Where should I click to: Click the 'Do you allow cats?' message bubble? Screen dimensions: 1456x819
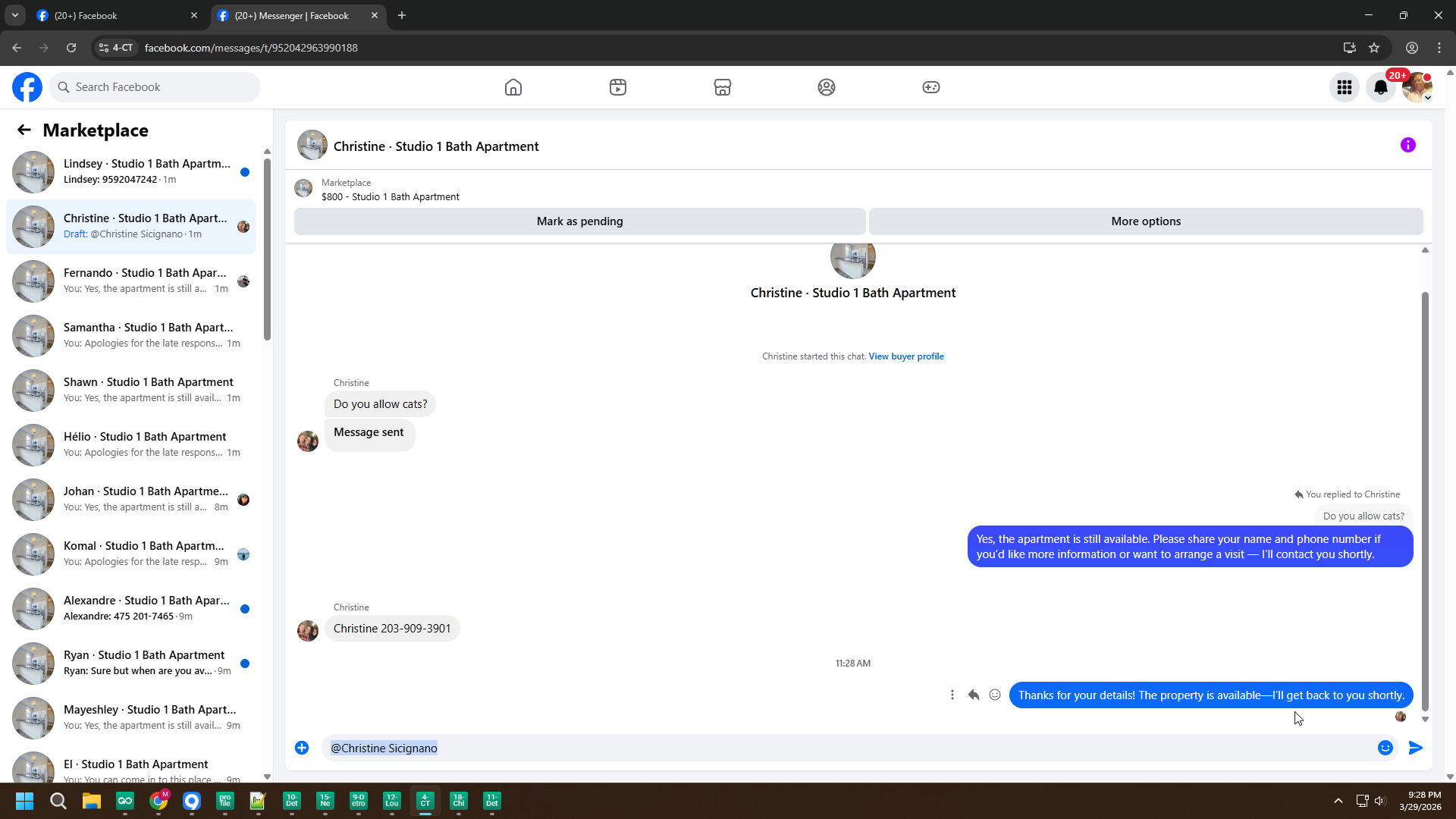pyautogui.click(x=380, y=404)
